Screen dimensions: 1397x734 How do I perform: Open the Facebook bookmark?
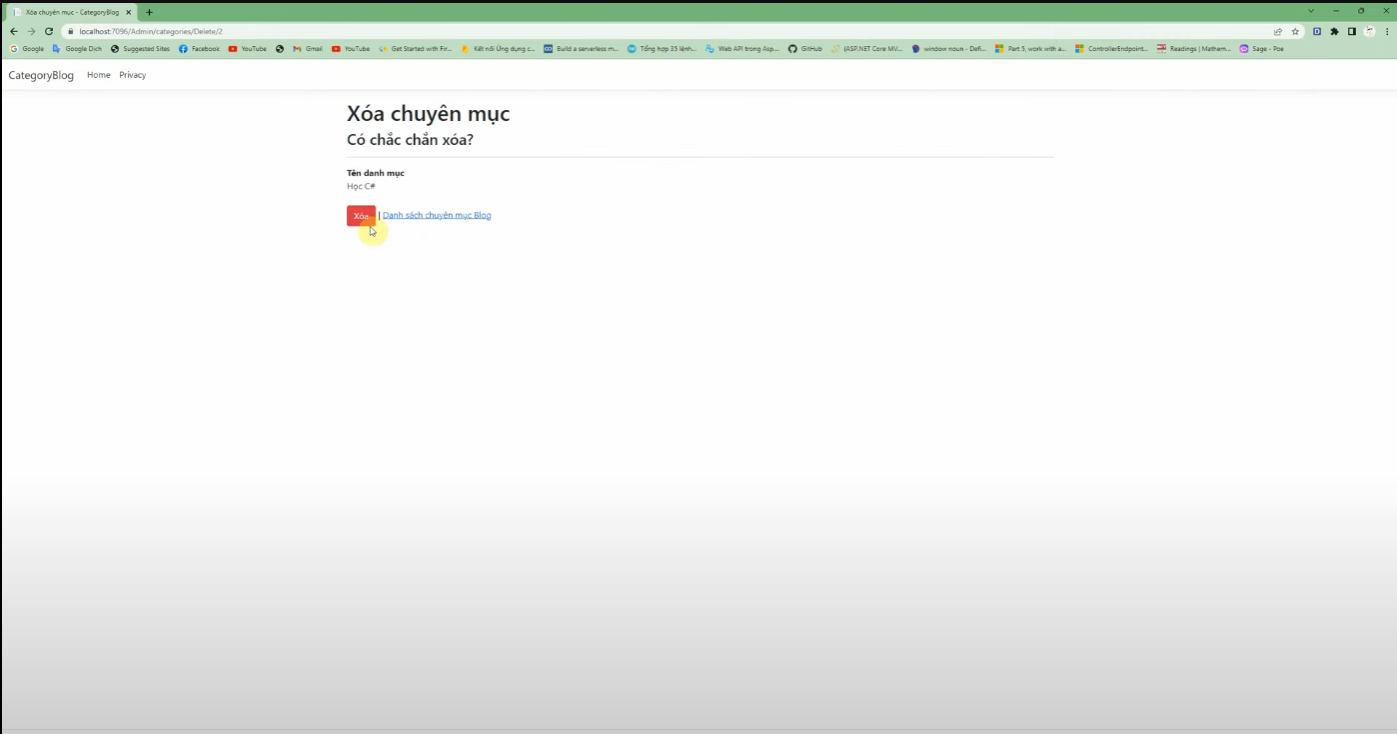(199, 48)
